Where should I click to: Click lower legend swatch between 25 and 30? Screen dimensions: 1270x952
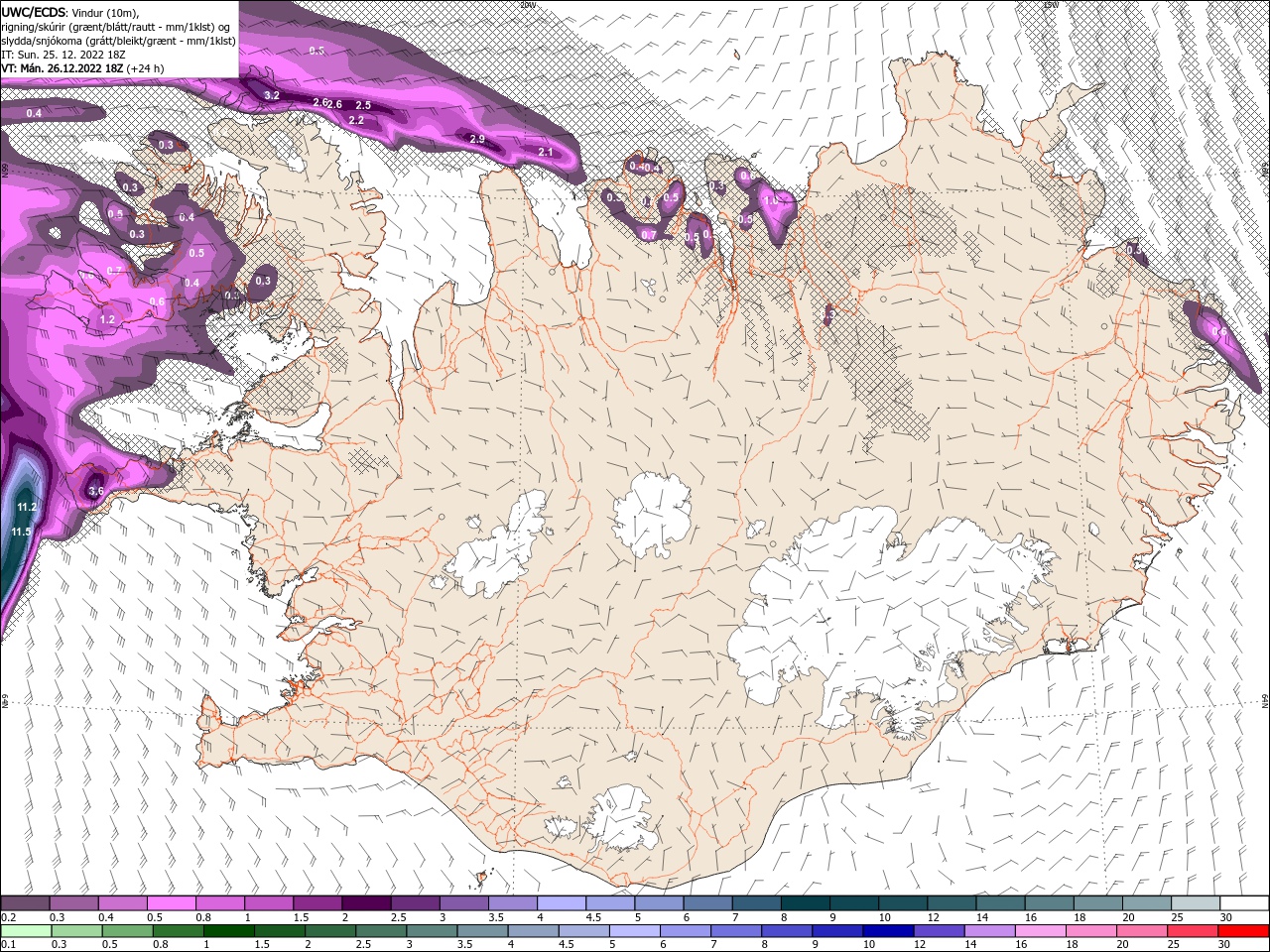(x=1196, y=931)
